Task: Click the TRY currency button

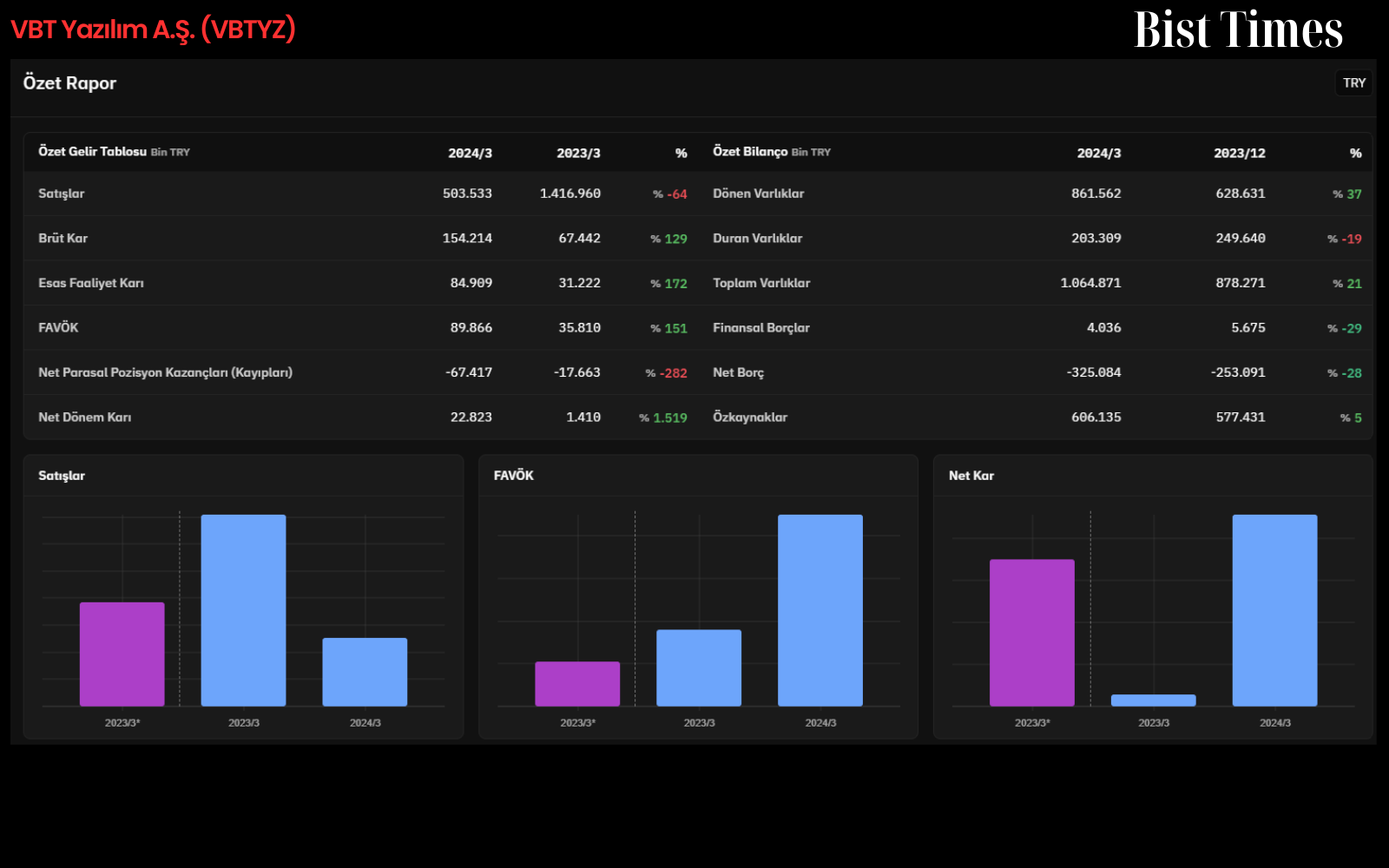Action: click(1354, 83)
